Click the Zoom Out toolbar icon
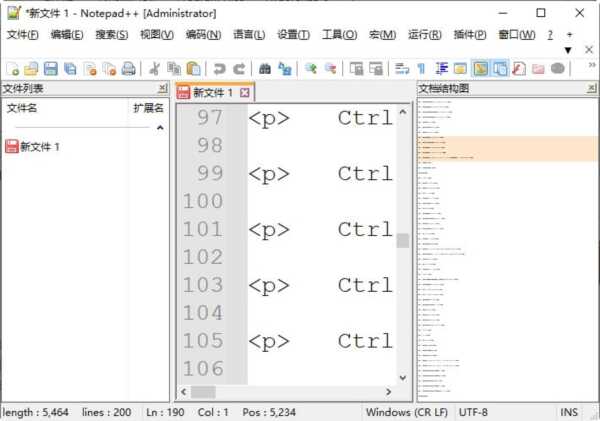The width and height of the screenshot is (600, 421). [x=330, y=69]
